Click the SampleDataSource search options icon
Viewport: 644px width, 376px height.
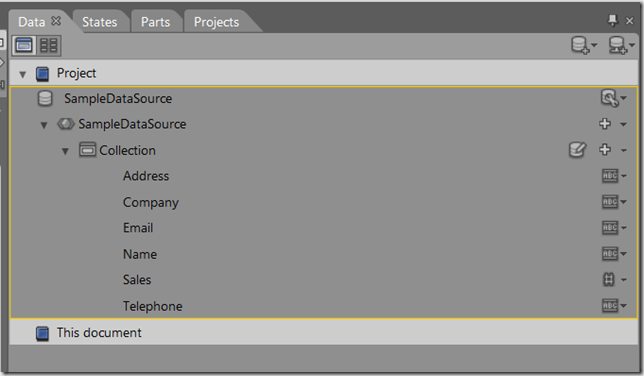(614, 98)
